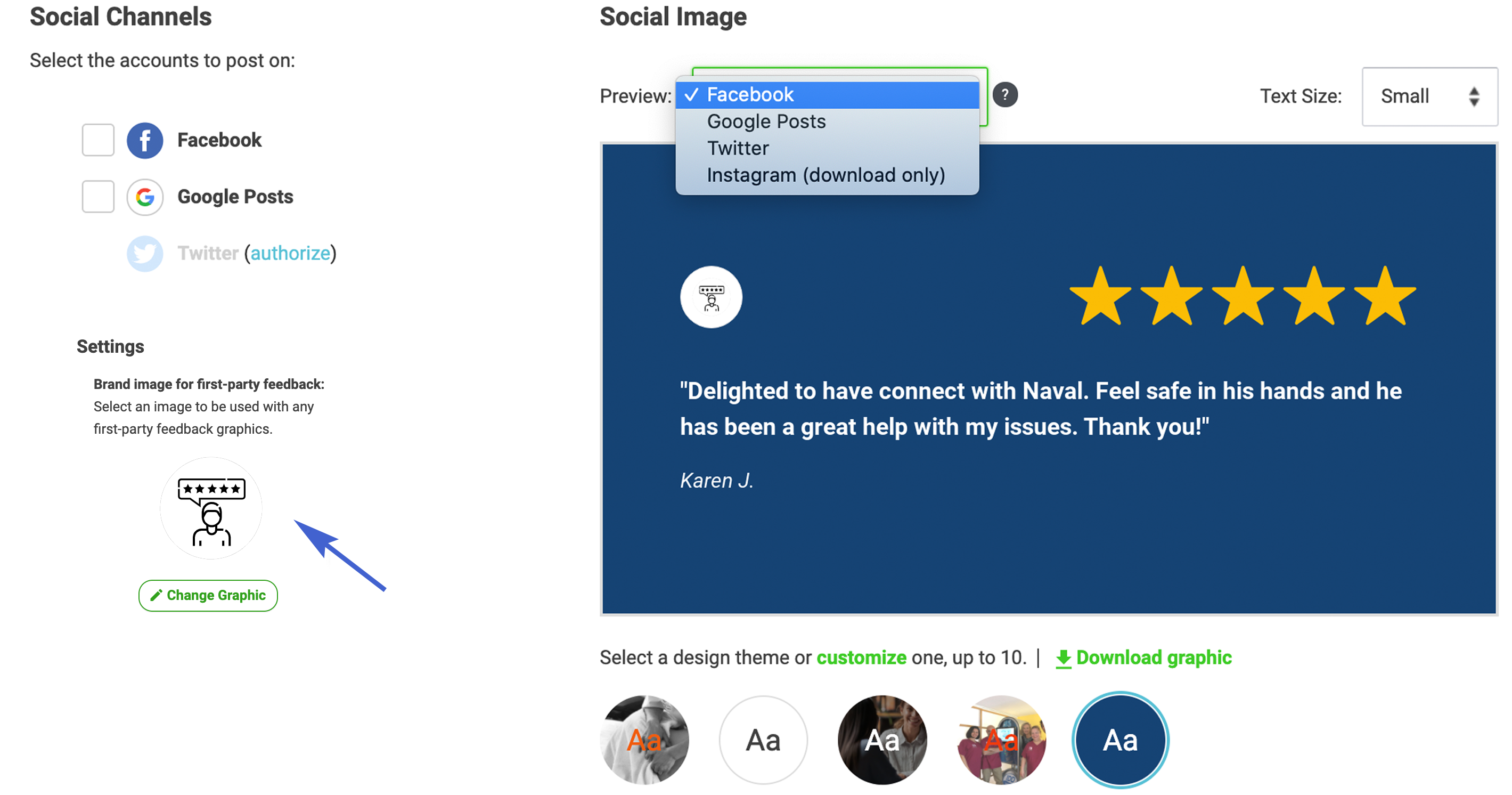Open the help question mark icon
This screenshot has width=1512, height=795.
1005,94
